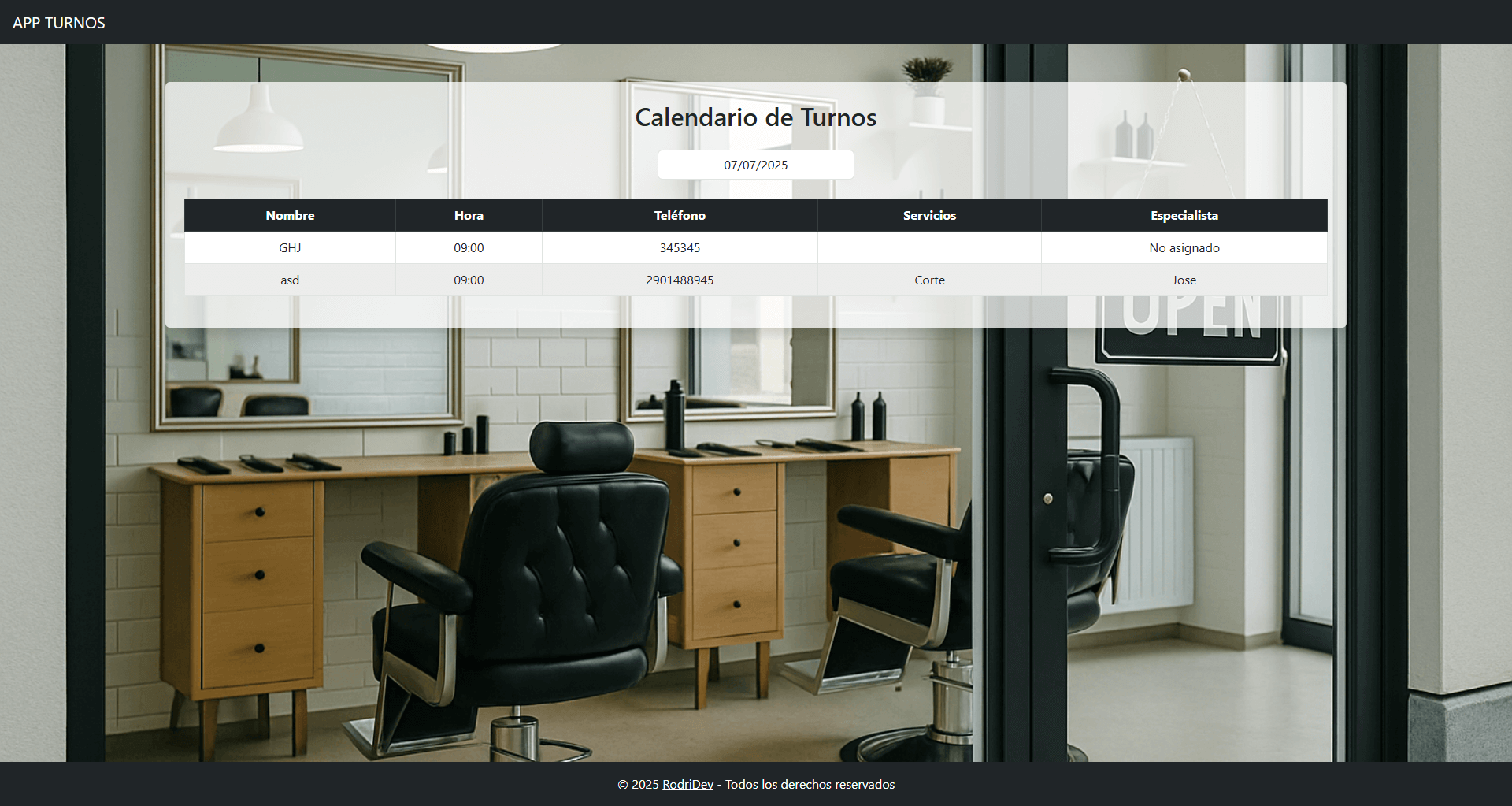Select the Servicios column header
The height and width of the screenshot is (806, 1512).
point(929,215)
